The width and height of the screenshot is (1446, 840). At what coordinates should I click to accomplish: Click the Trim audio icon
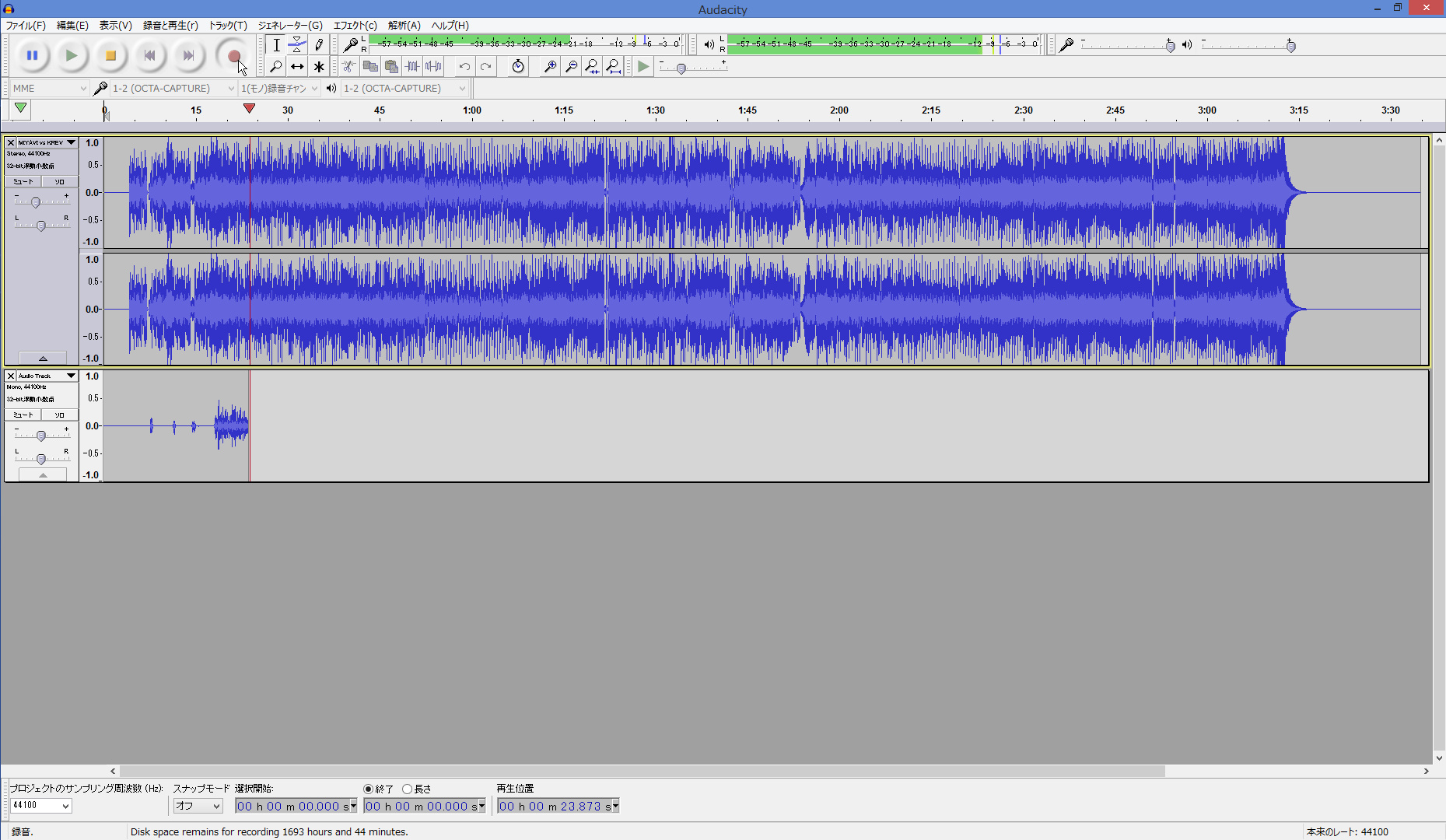pos(412,67)
